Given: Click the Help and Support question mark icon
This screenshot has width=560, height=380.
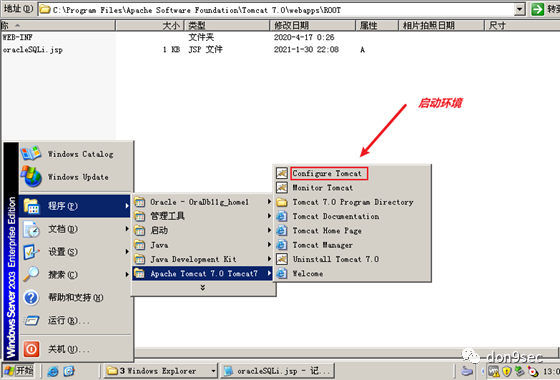Looking at the screenshot, I should tap(31, 298).
